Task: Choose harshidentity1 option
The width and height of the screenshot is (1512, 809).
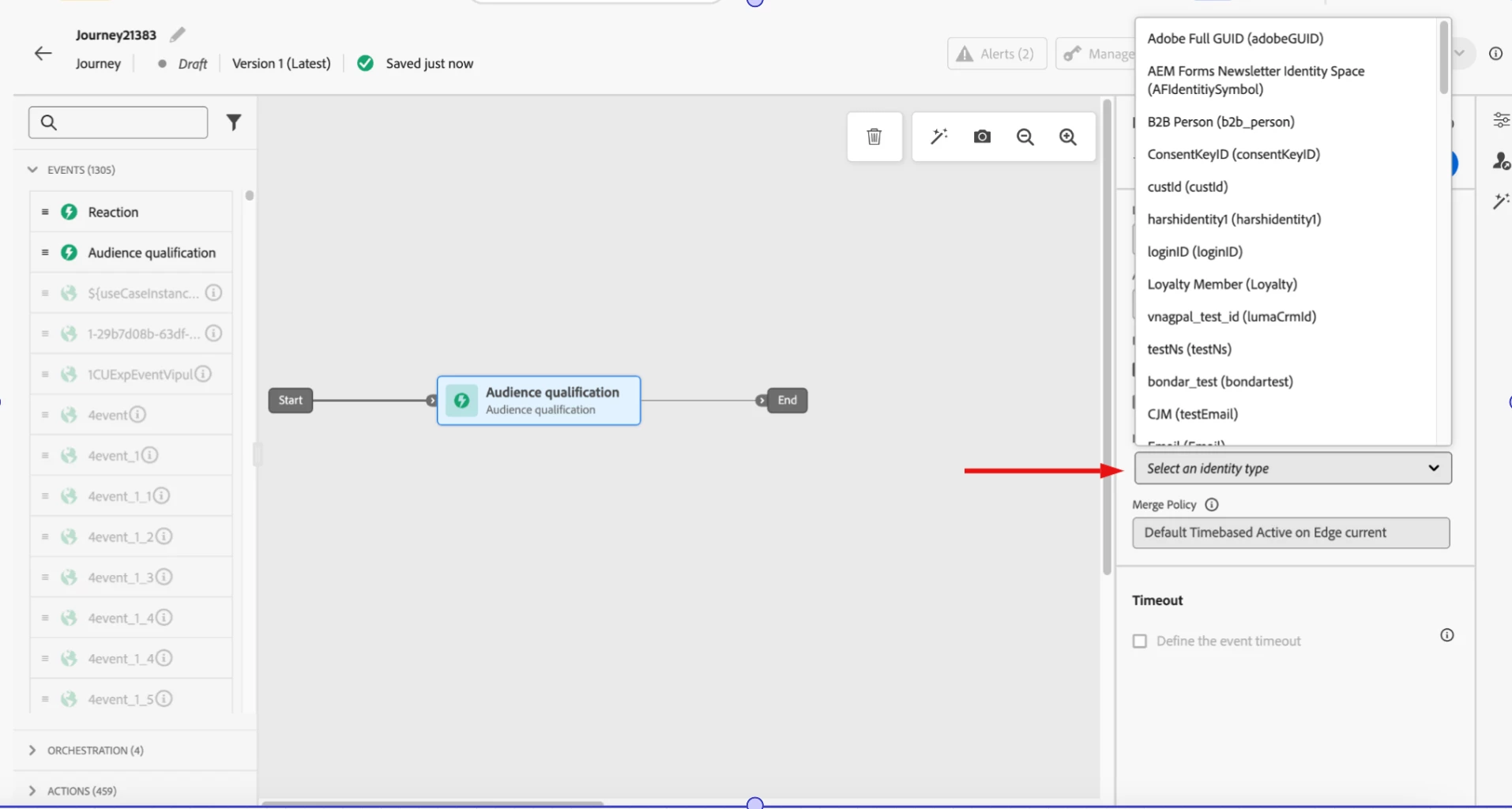Action: (x=1234, y=219)
